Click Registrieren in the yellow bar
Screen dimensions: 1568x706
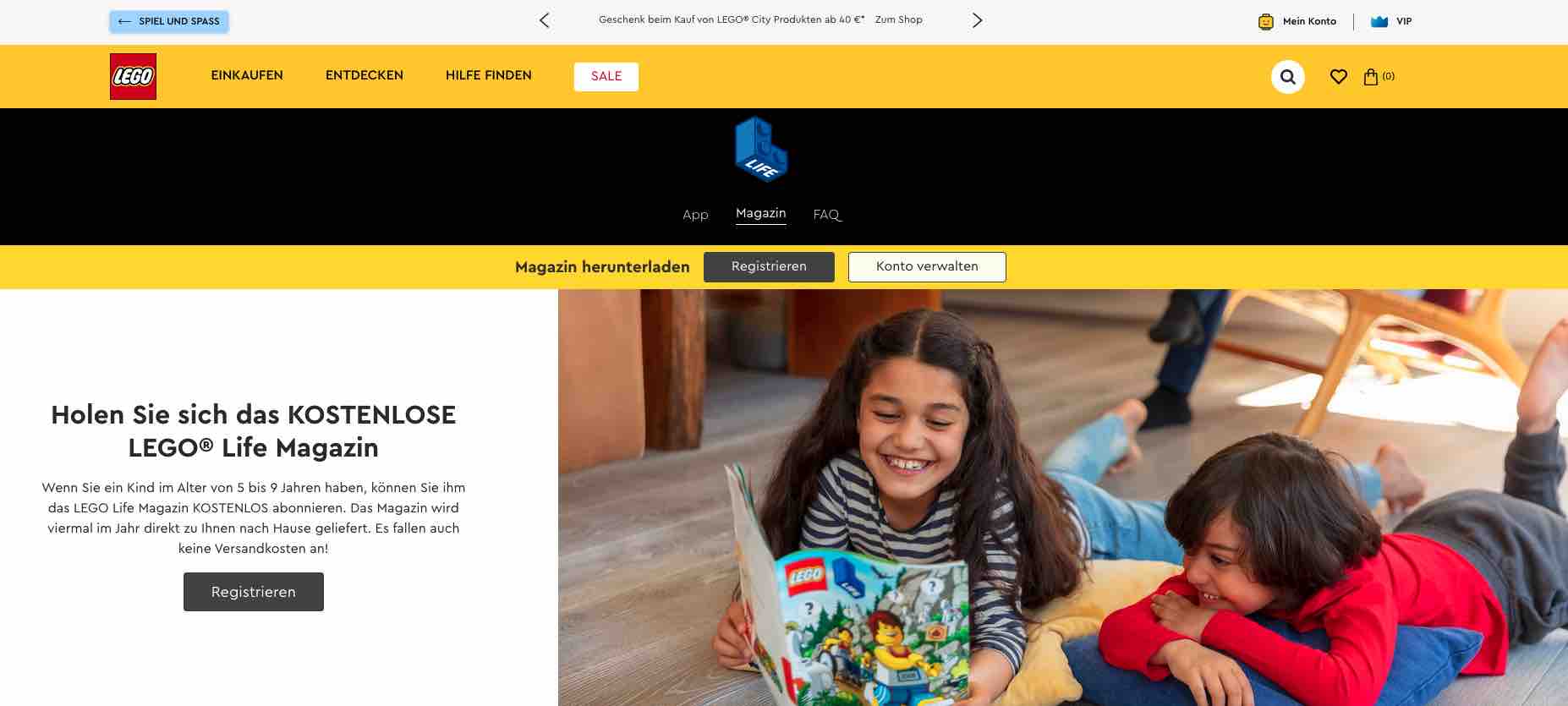click(x=769, y=267)
